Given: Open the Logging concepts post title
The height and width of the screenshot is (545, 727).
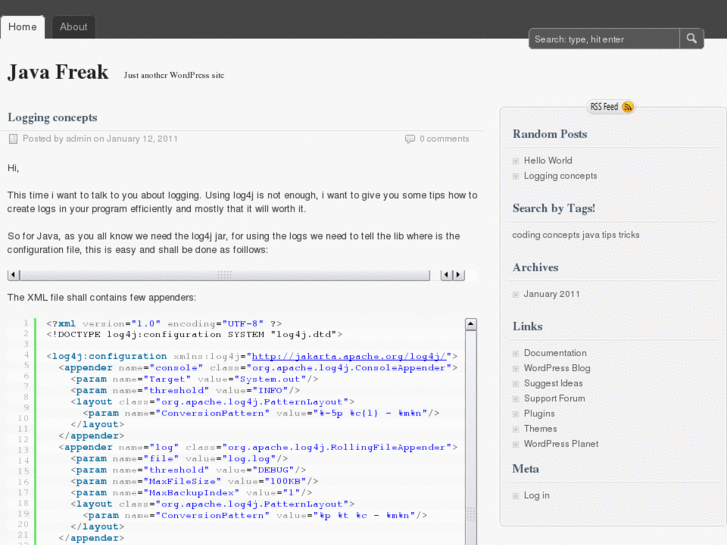Looking at the screenshot, I should point(52,117).
